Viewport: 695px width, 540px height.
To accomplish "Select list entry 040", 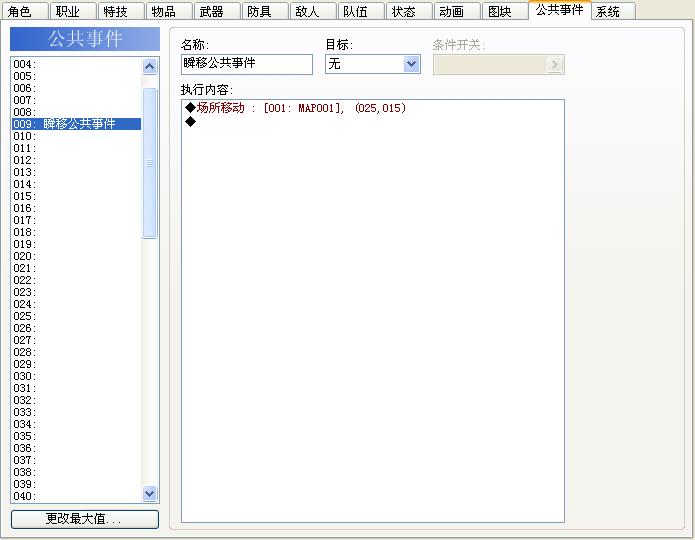I will pyautogui.click(x=76, y=496).
